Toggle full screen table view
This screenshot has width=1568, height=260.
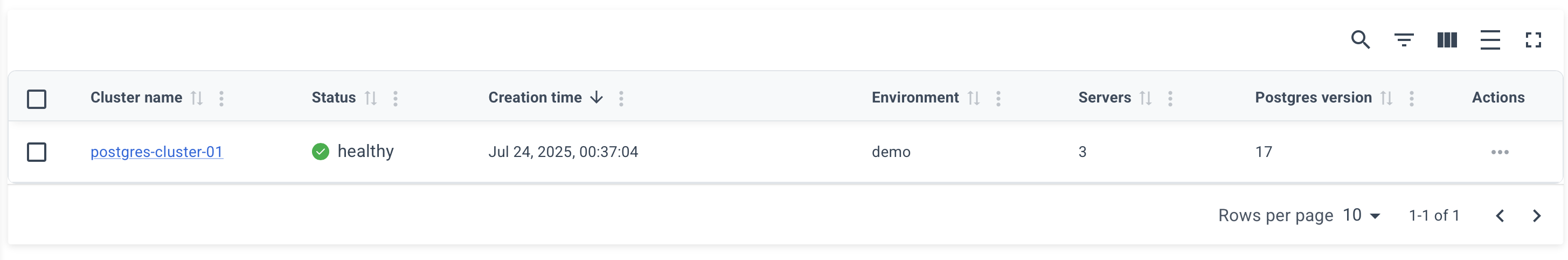1534,40
